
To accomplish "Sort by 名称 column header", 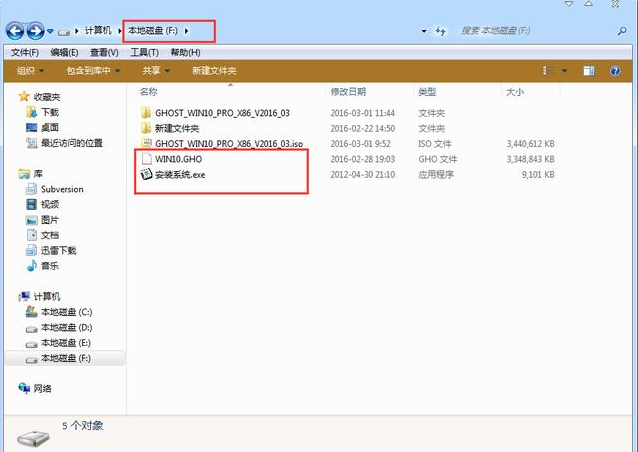I will click(149, 92).
